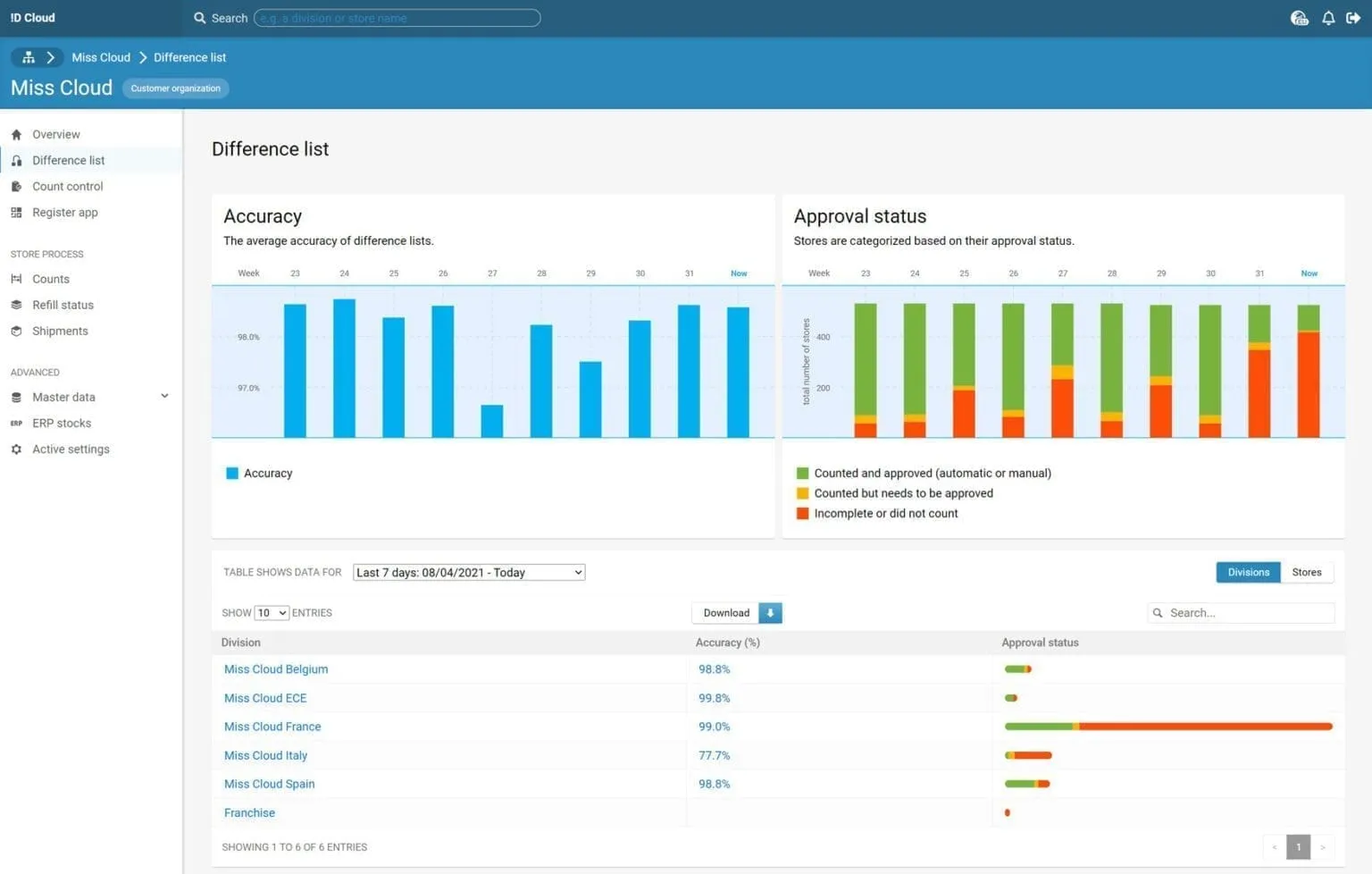This screenshot has width=1372, height=874.
Task: Click the Count control icon in sidebar
Action: point(16,187)
